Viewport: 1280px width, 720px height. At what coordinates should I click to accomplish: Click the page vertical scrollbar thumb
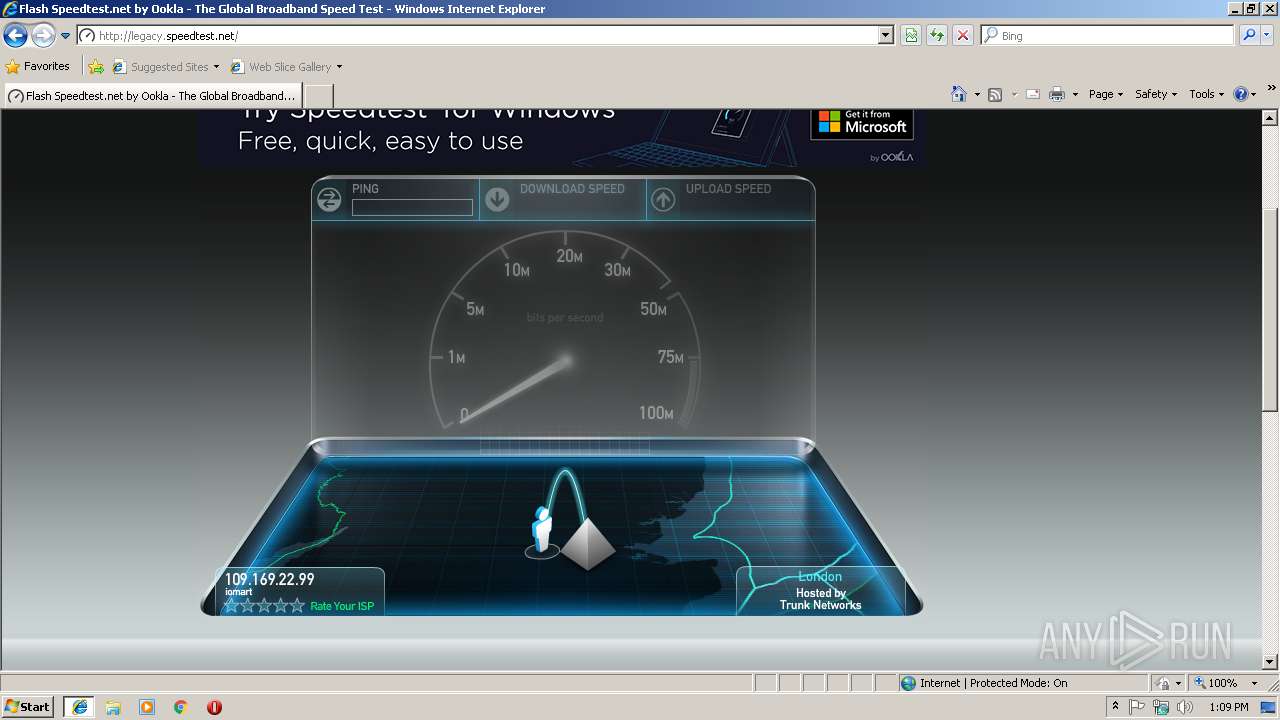click(x=1270, y=309)
